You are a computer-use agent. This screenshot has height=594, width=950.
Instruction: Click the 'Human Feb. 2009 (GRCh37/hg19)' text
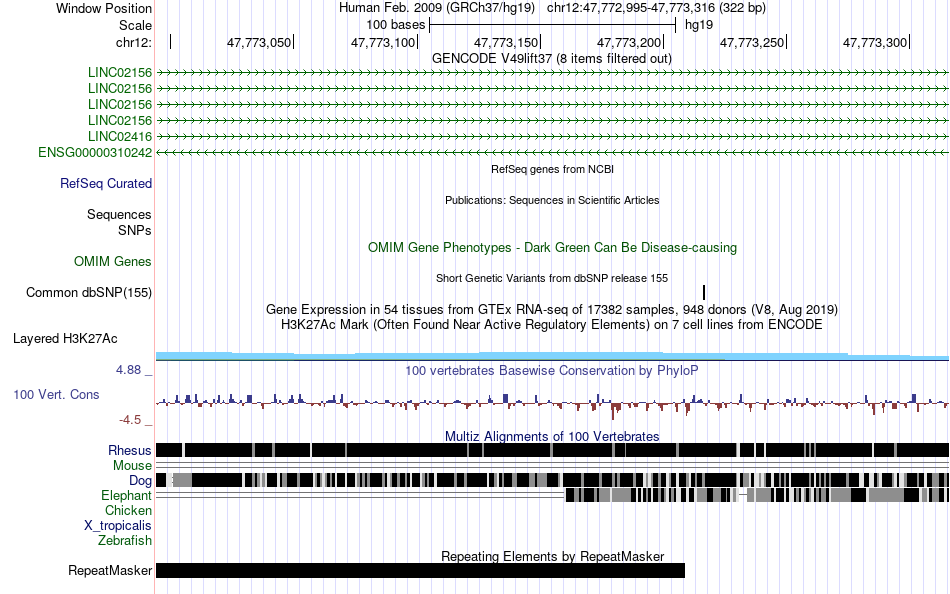coord(437,8)
